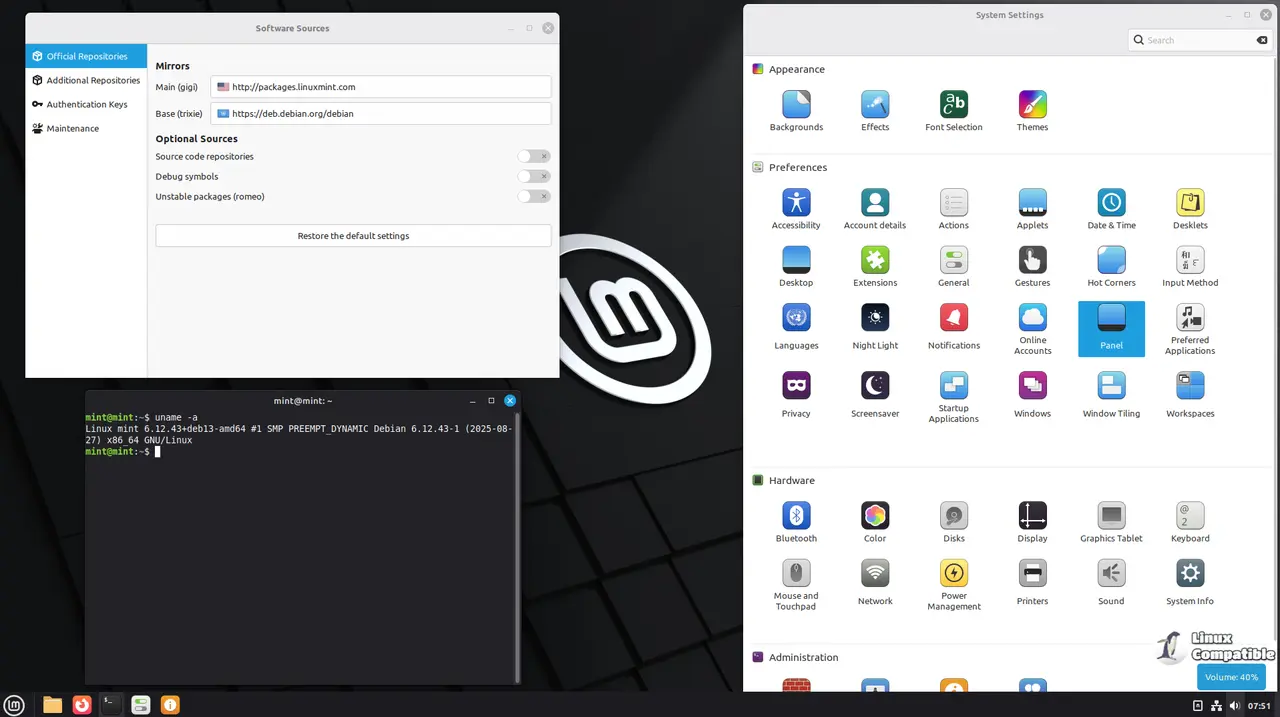Open the Linux Mint start menu
This screenshot has height=717, width=1280.
click(x=15, y=705)
